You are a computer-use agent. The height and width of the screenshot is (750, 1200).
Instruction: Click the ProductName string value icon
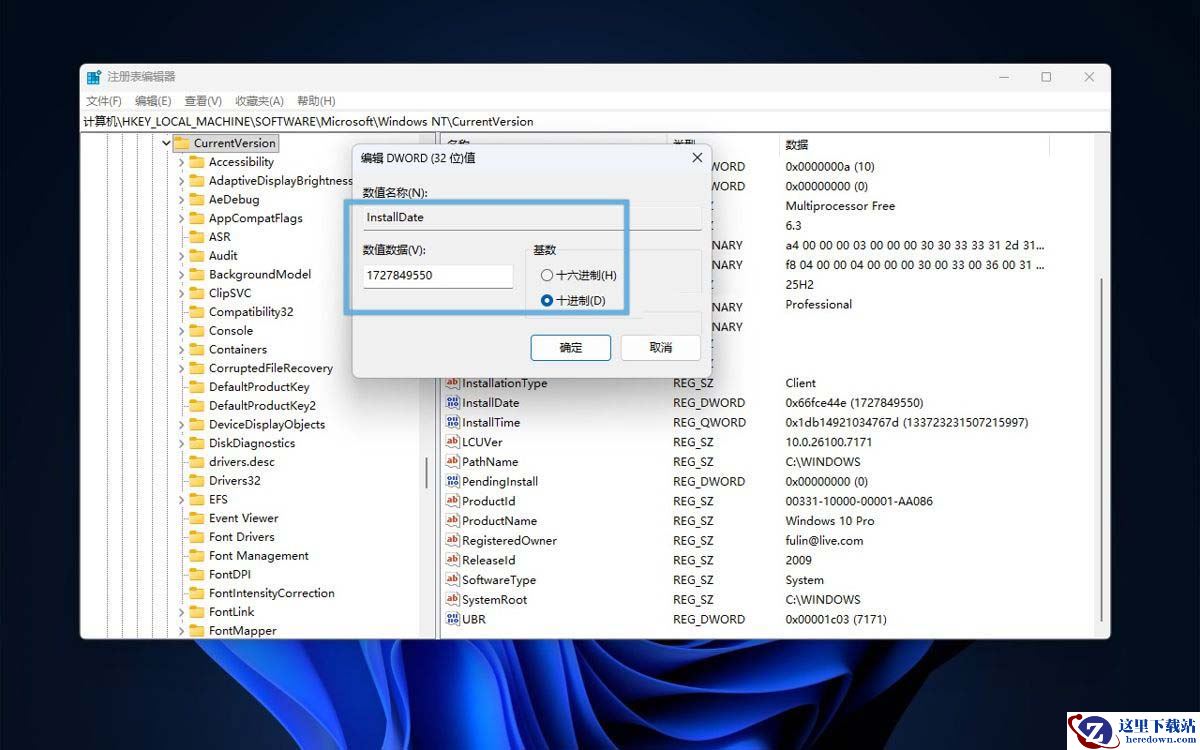coord(452,521)
